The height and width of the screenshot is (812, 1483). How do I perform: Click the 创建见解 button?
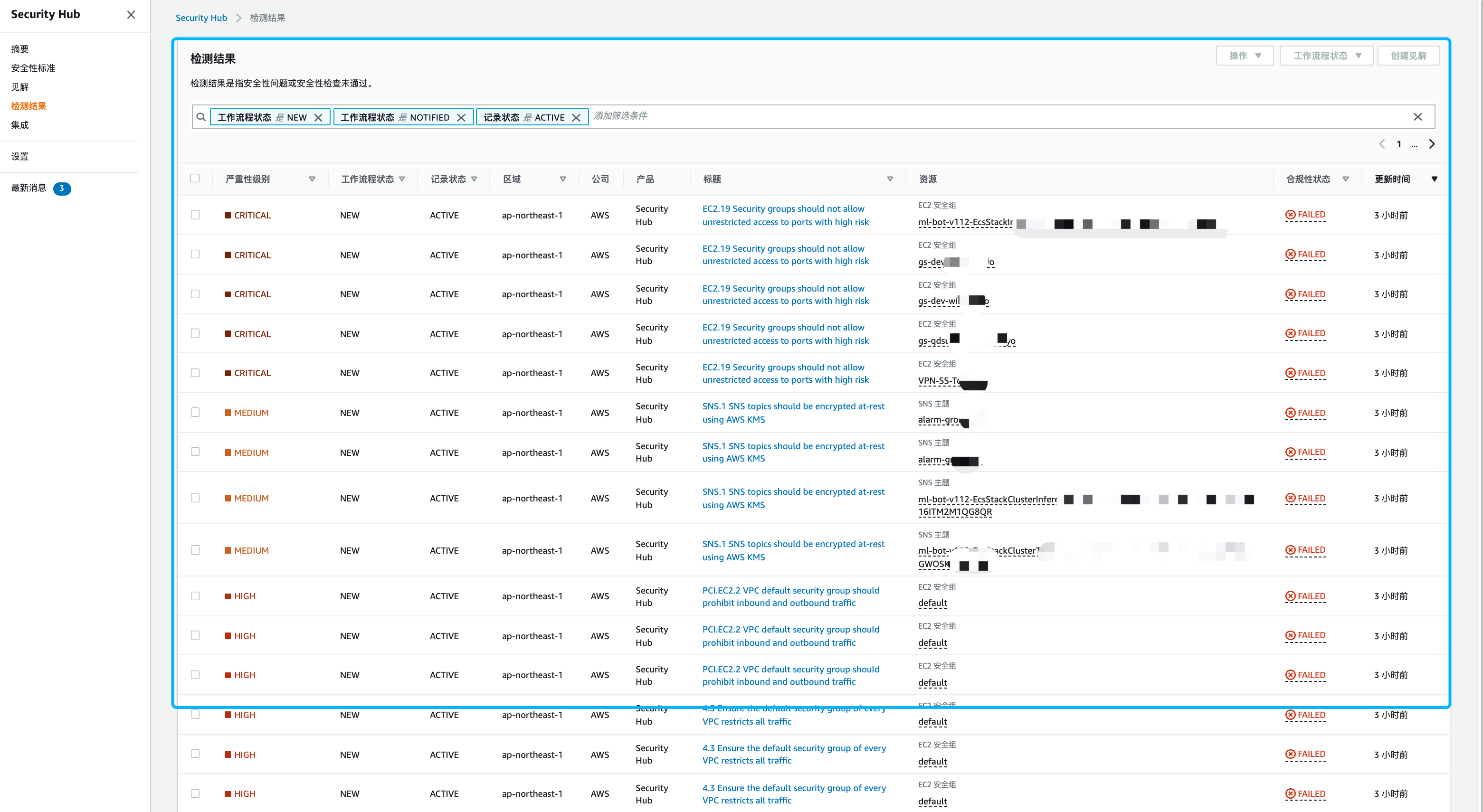[x=1408, y=56]
